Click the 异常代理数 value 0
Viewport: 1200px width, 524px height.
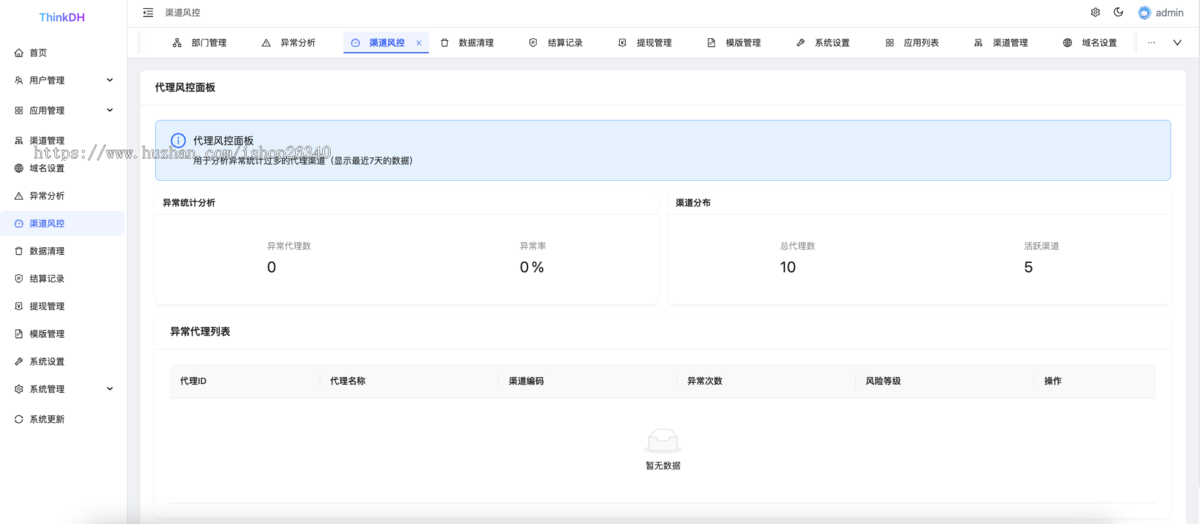pos(271,267)
